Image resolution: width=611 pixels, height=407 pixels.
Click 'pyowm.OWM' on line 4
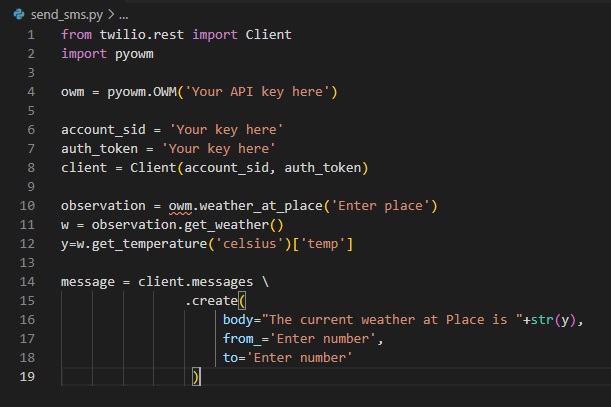(x=142, y=92)
